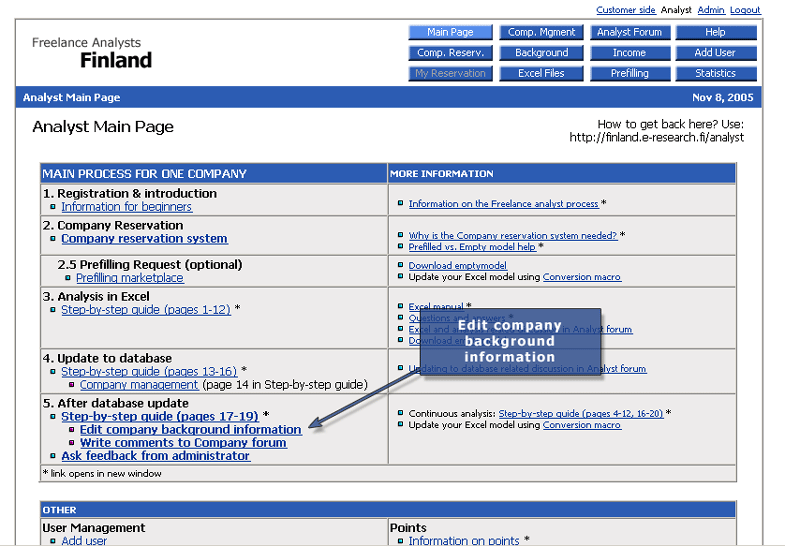Open Write comments to Company forum
785x547 pixels.
(183, 443)
